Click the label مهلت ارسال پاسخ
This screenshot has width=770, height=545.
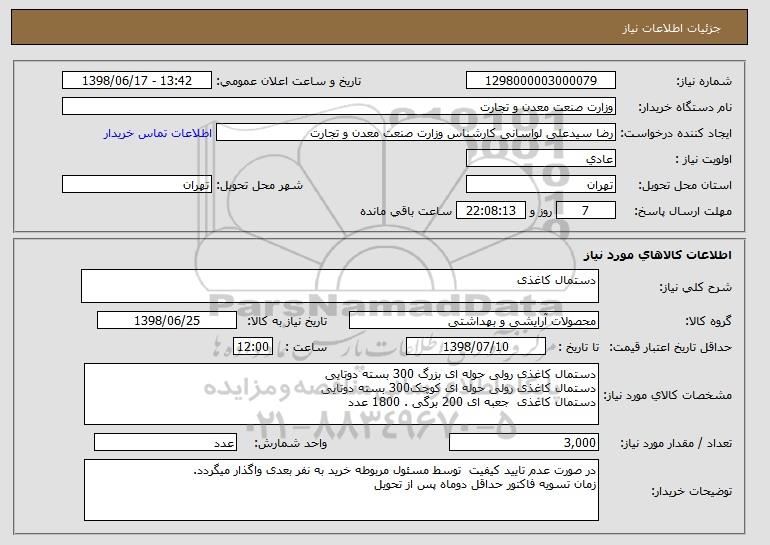tap(683, 211)
